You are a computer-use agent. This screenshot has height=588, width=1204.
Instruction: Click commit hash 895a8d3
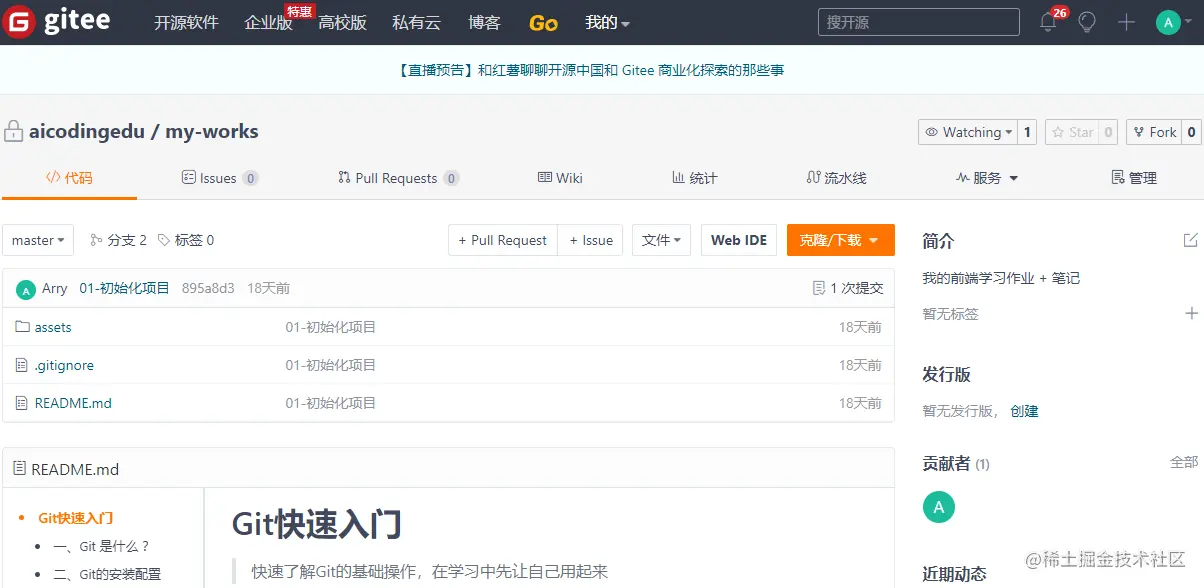point(208,288)
